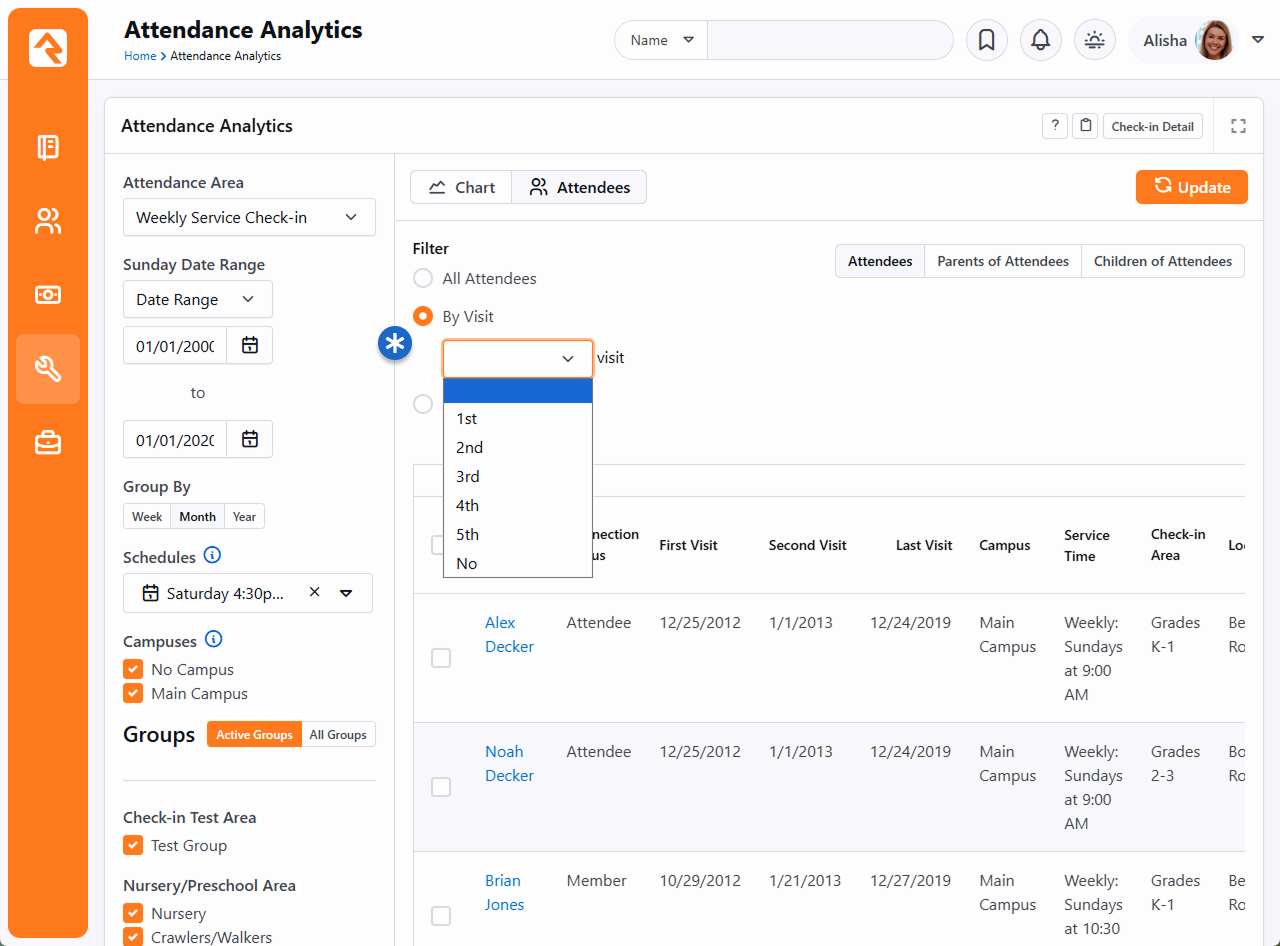This screenshot has width=1280, height=946.
Task: Open the Finance section in sidebar
Action: [x=48, y=295]
